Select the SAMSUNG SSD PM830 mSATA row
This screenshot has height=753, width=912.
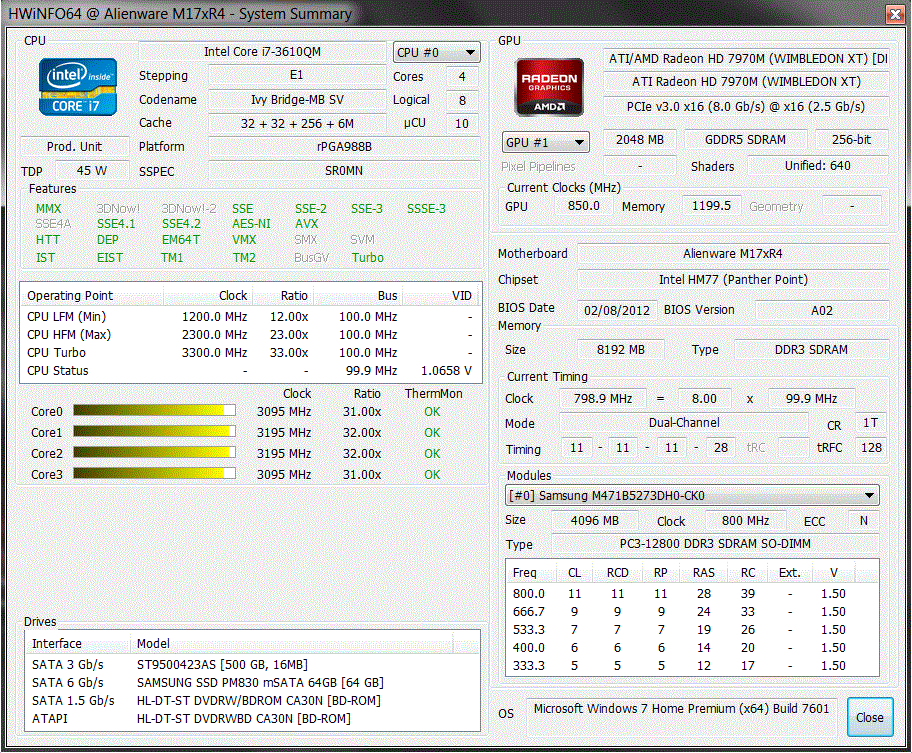pyautogui.click(x=253, y=683)
